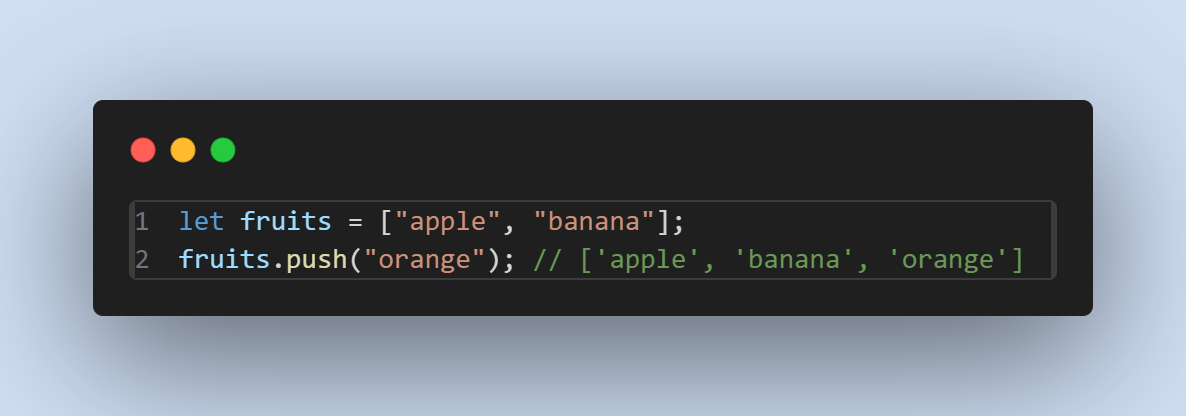Screen dimensions: 1186x416
Task: Click the equals sign on line 1
Action: (x=355, y=223)
